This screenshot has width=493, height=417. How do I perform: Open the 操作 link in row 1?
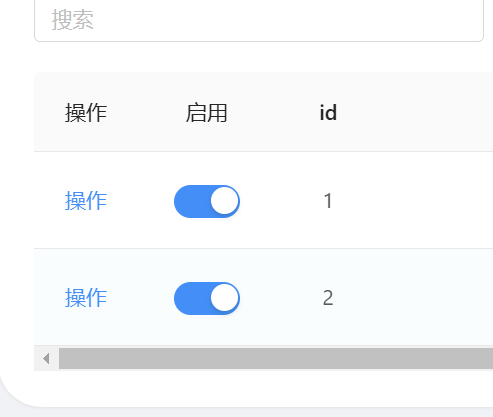86,201
